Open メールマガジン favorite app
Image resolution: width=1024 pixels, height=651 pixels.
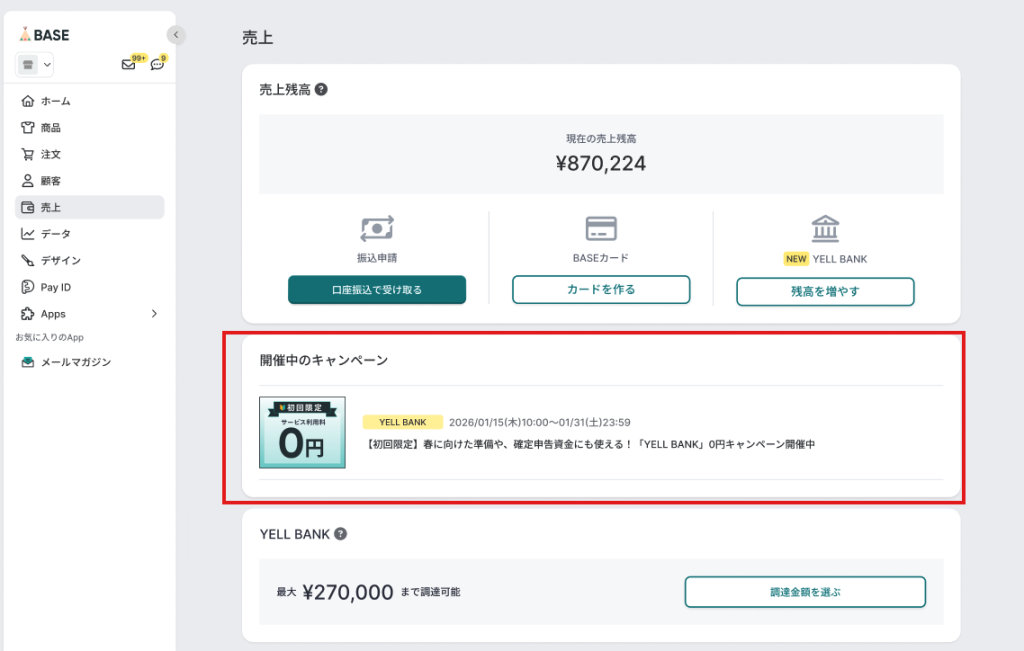click(75, 362)
